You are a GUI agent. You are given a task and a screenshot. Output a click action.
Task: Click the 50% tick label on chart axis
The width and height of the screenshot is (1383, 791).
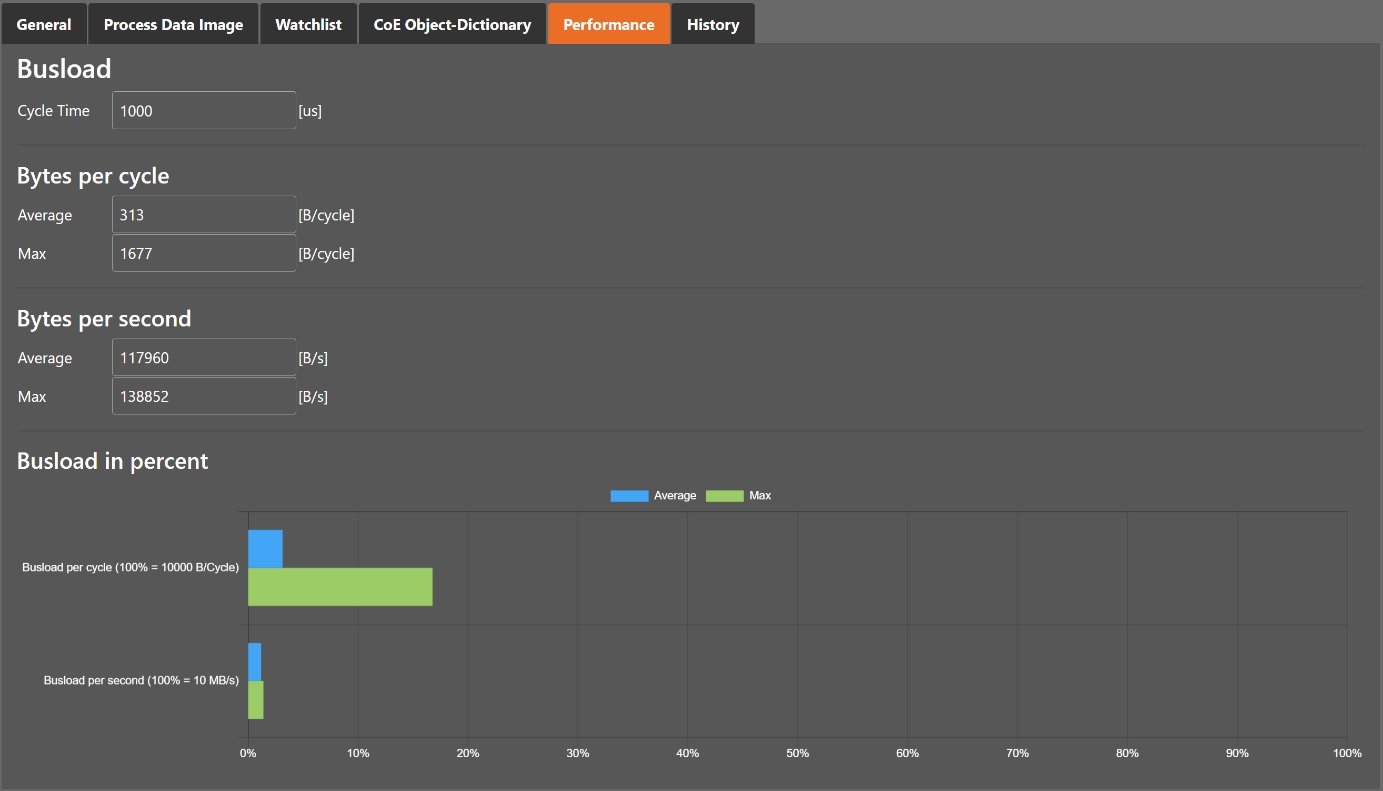(x=797, y=753)
